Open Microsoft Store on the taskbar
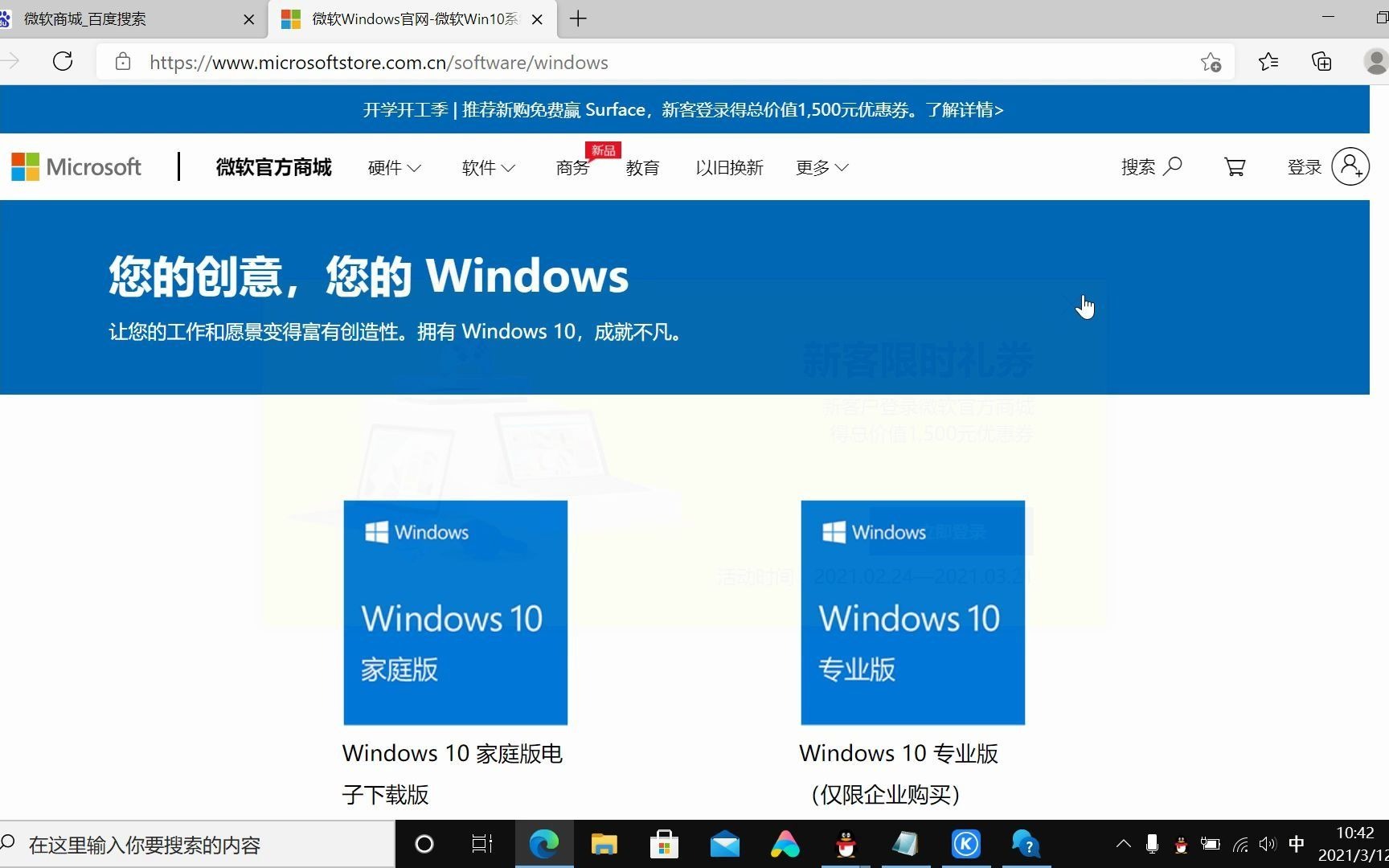The height and width of the screenshot is (868, 1389). 664,844
